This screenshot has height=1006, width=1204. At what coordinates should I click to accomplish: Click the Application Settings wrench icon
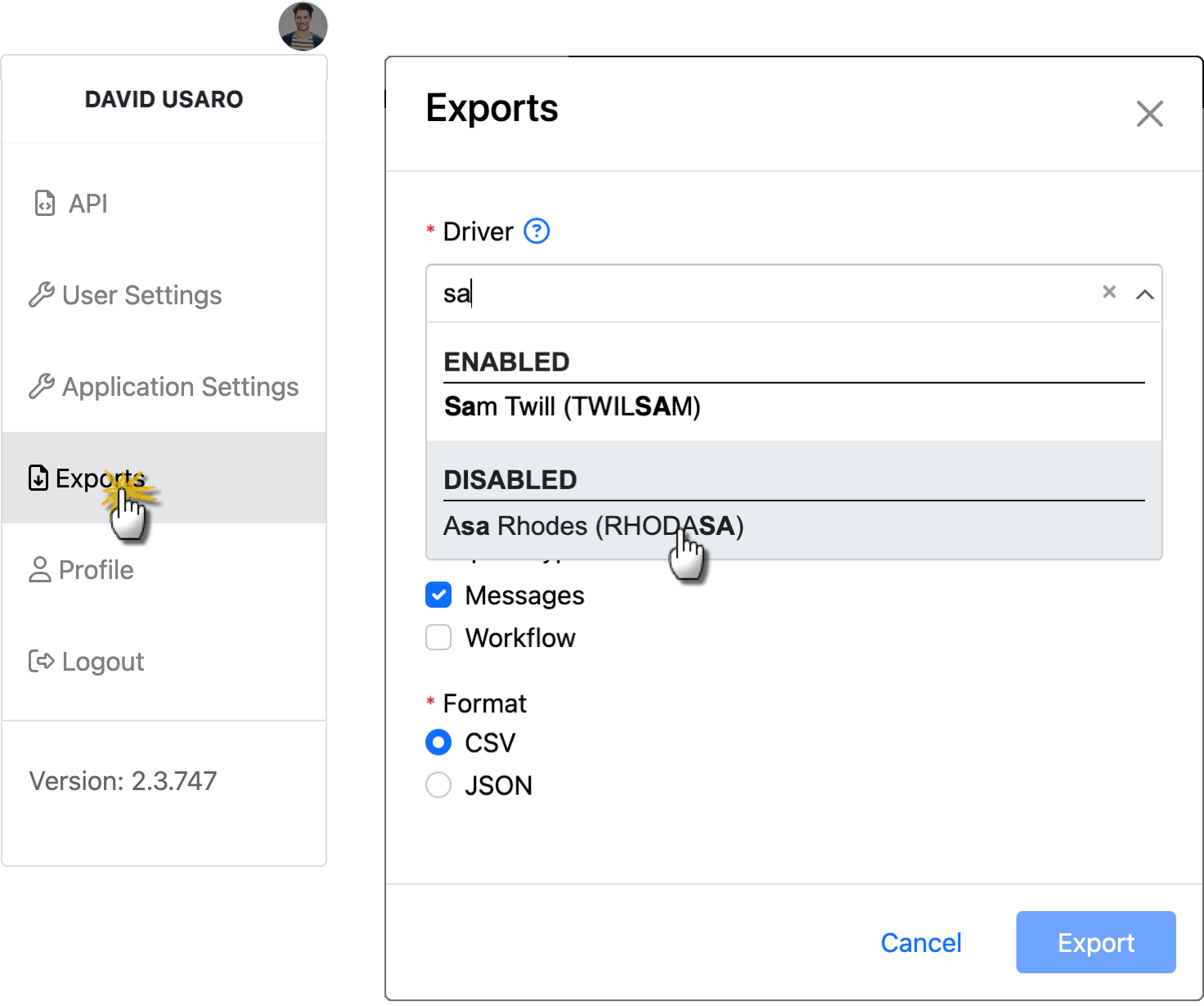42,386
